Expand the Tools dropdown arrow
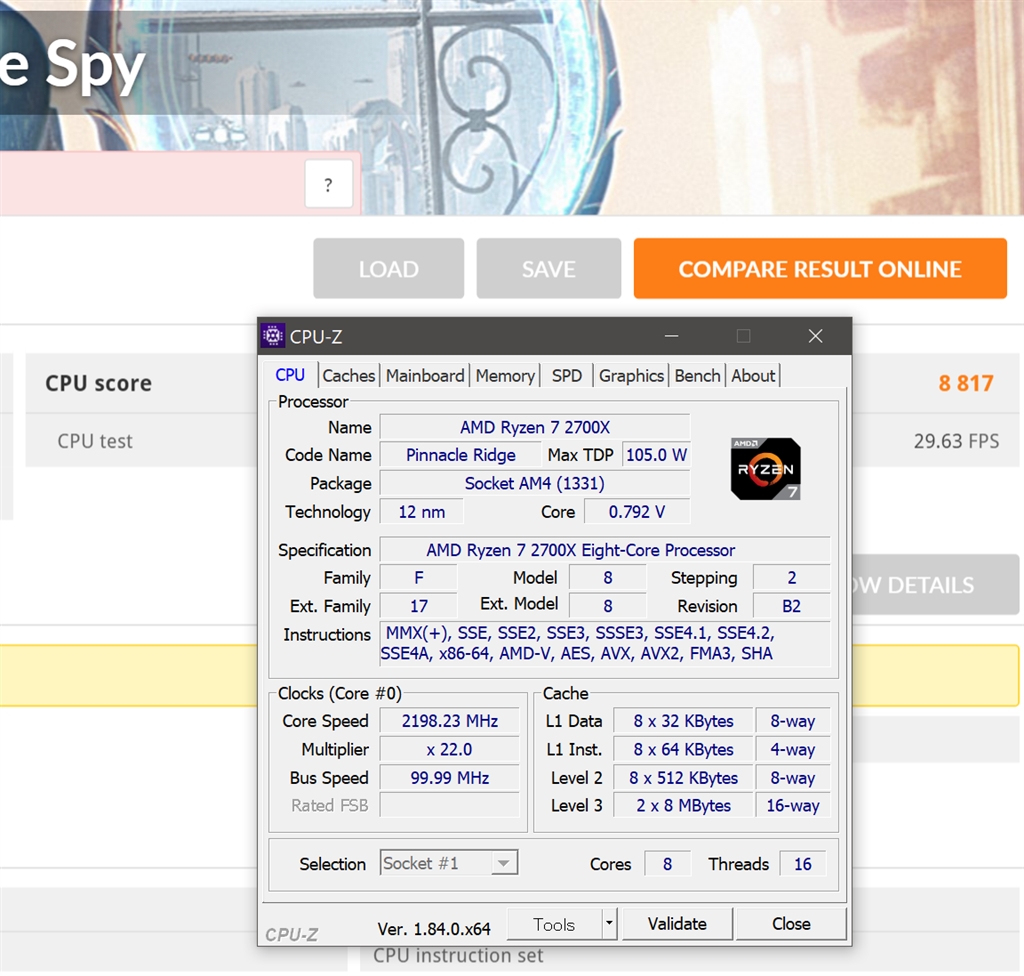The height and width of the screenshot is (976, 1024). (x=609, y=924)
